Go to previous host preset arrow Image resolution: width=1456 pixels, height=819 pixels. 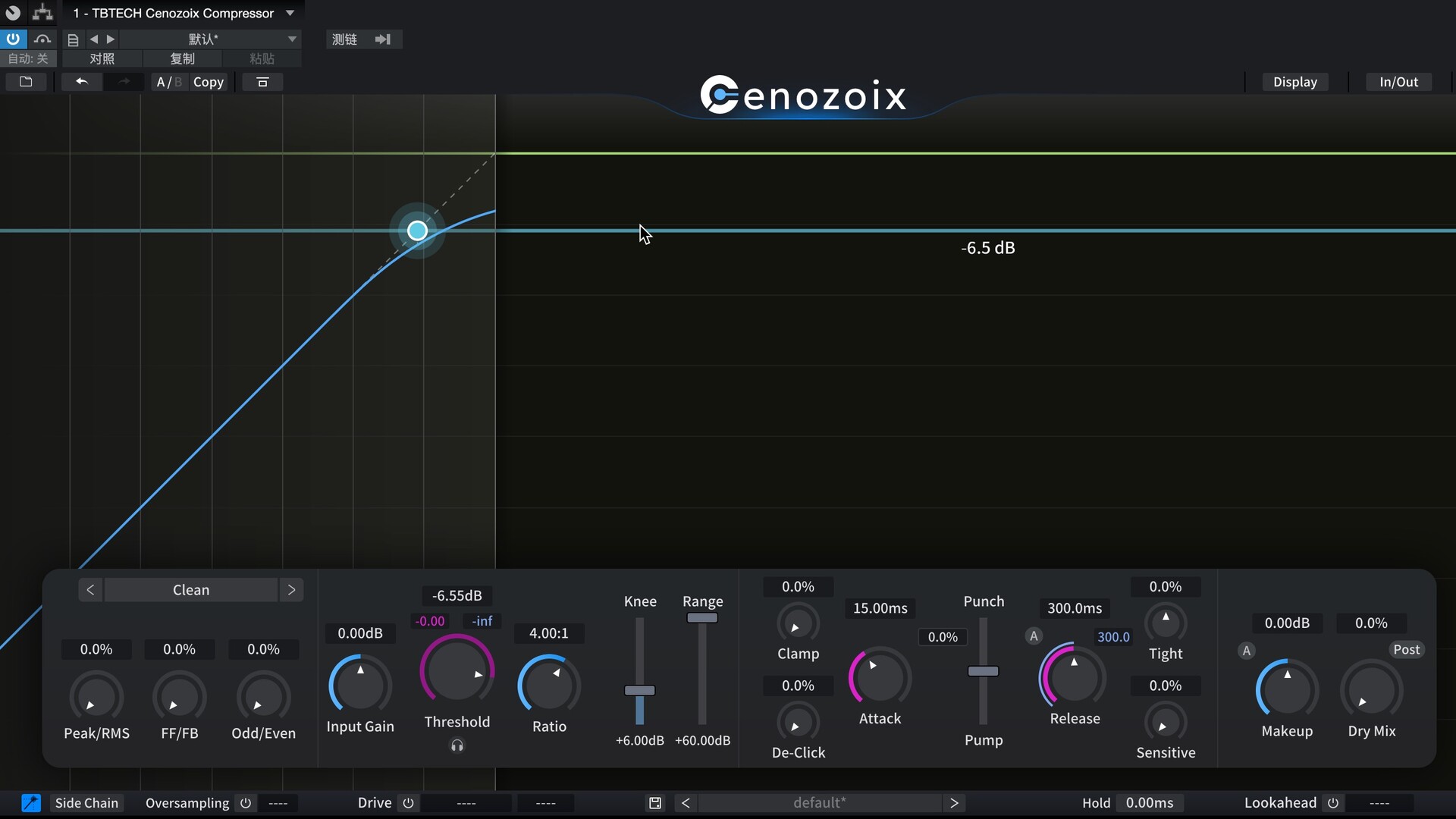pos(94,39)
